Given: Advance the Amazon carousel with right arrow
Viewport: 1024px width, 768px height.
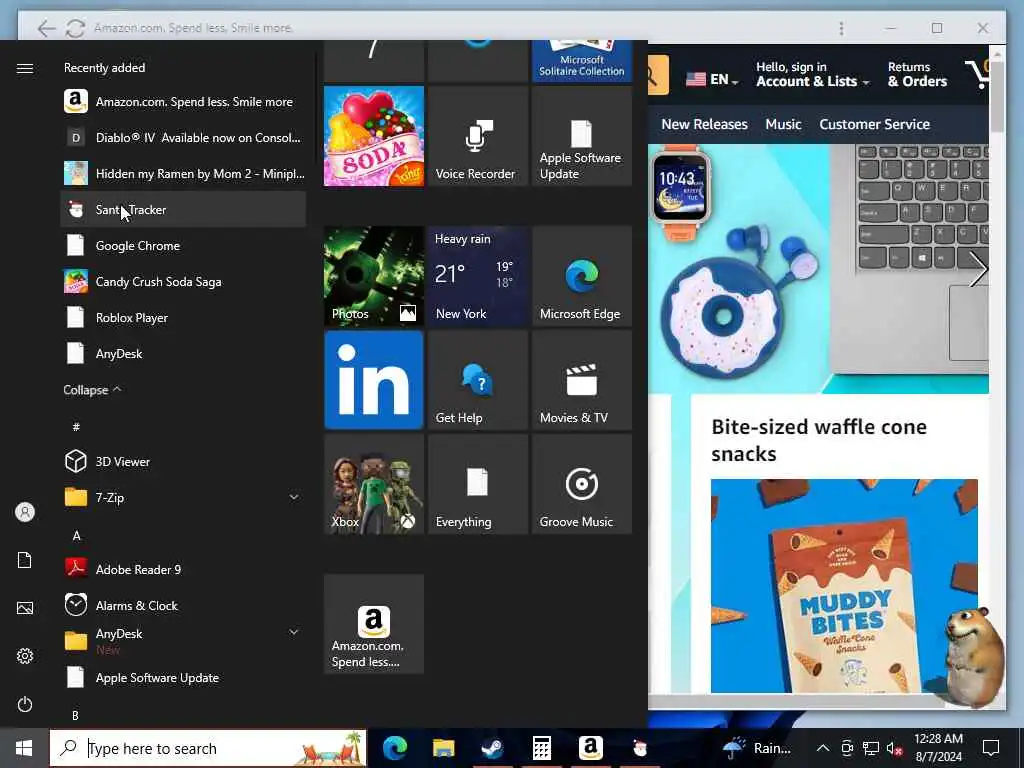Looking at the screenshot, I should tap(978, 269).
